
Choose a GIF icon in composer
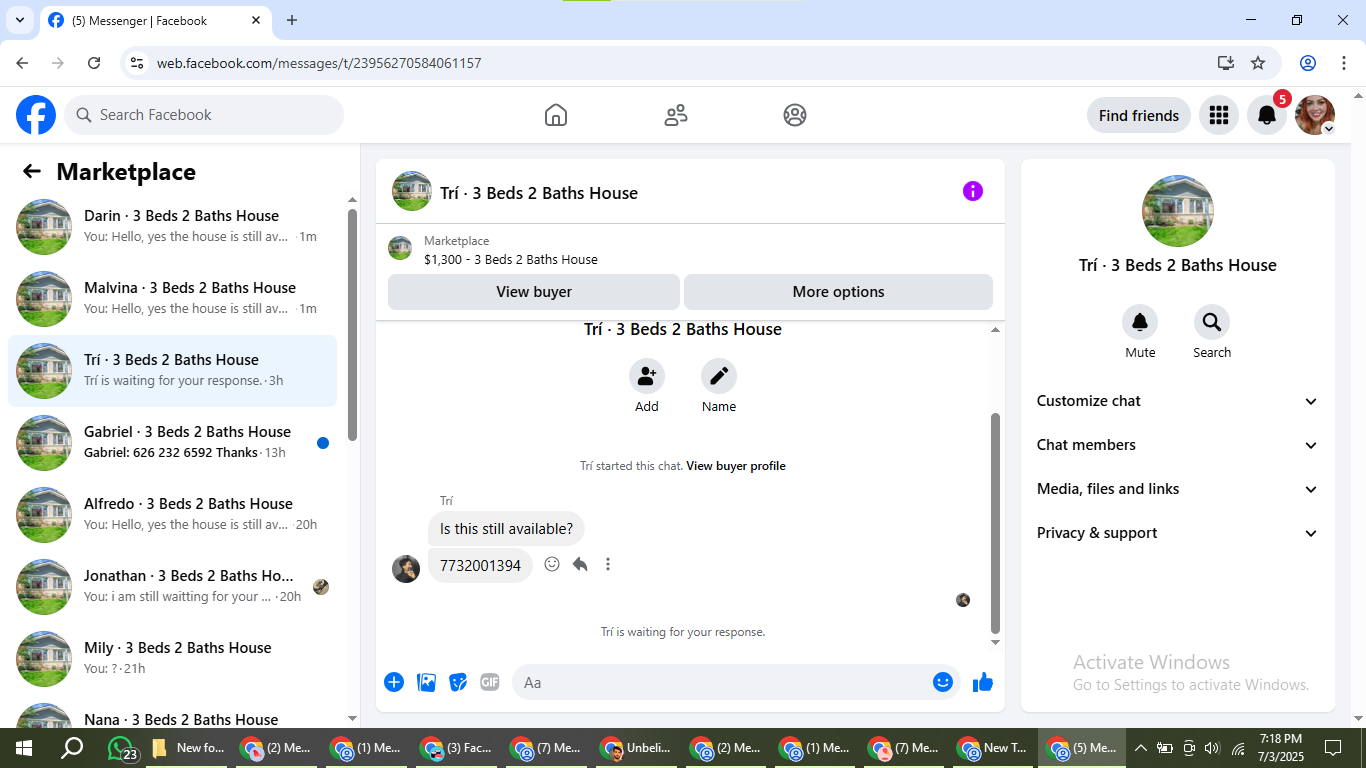[489, 682]
